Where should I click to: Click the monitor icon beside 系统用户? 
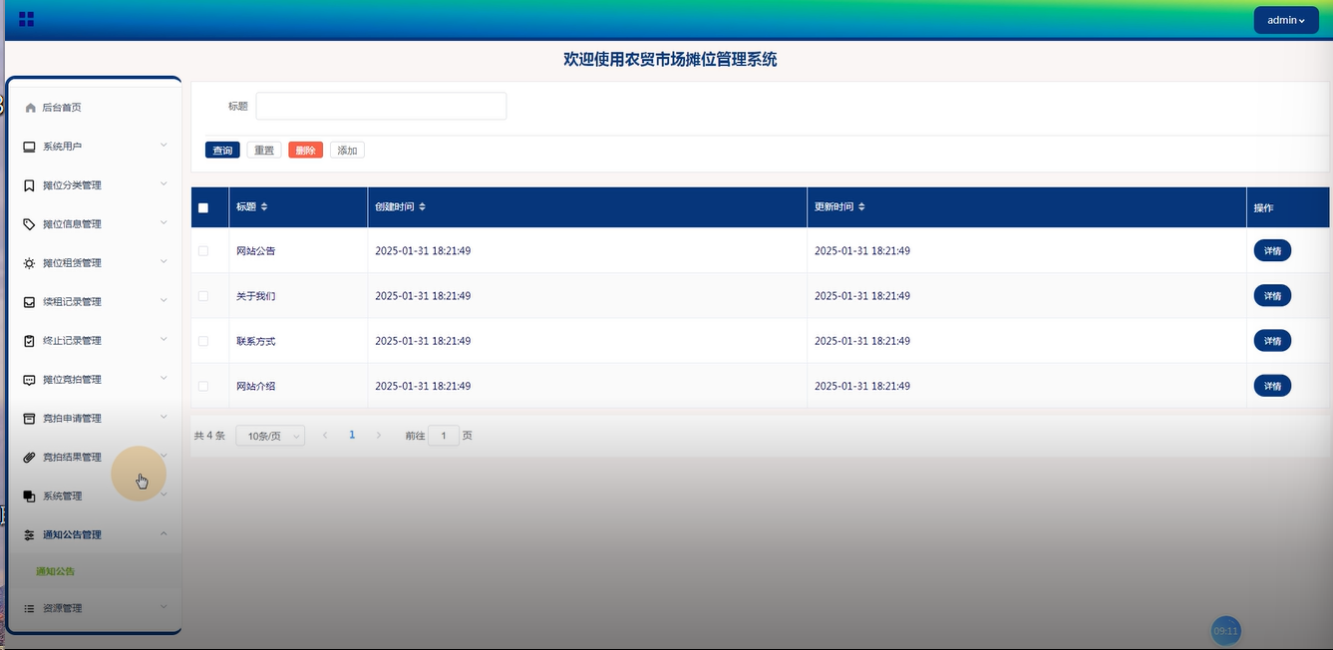click(x=29, y=147)
